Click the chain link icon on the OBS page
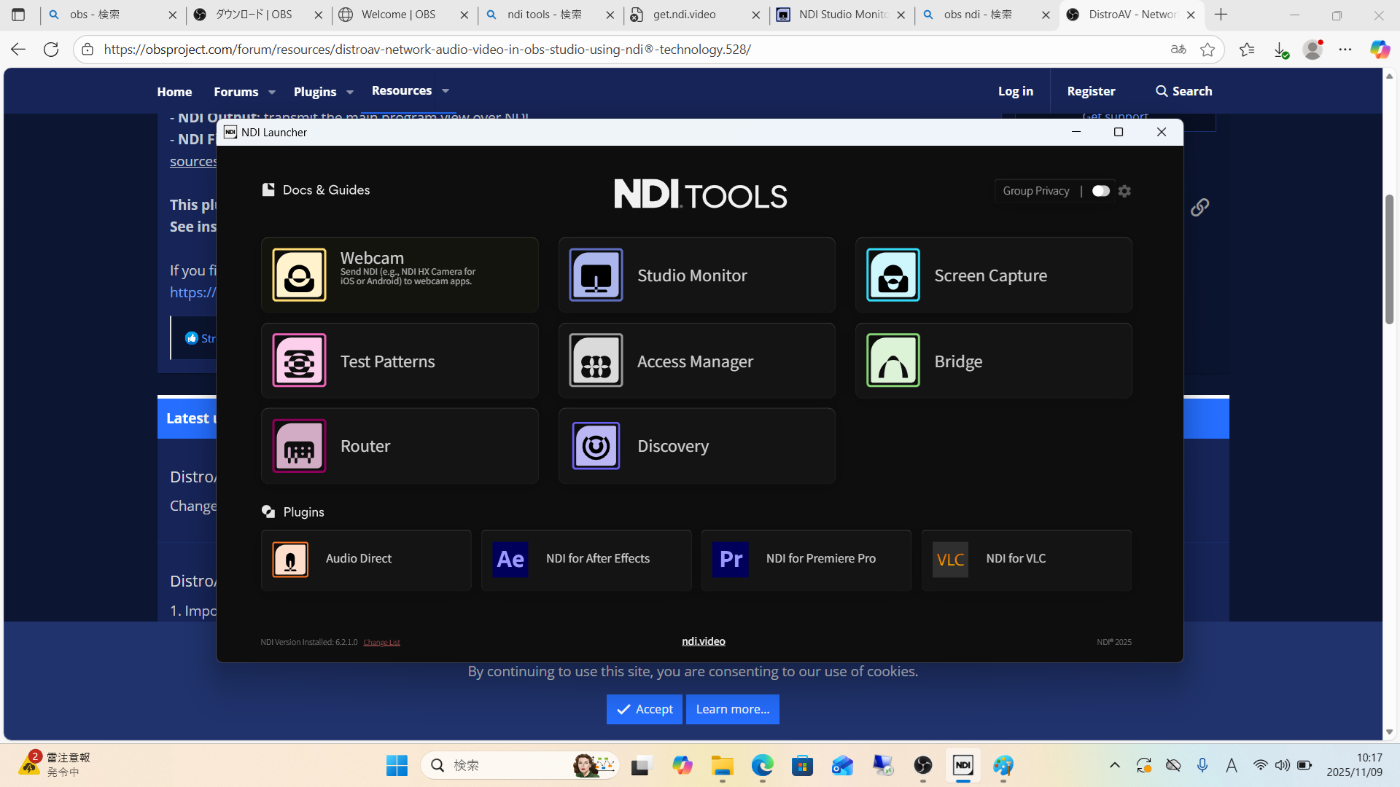1400x787 pixels. click(1200, 207)
